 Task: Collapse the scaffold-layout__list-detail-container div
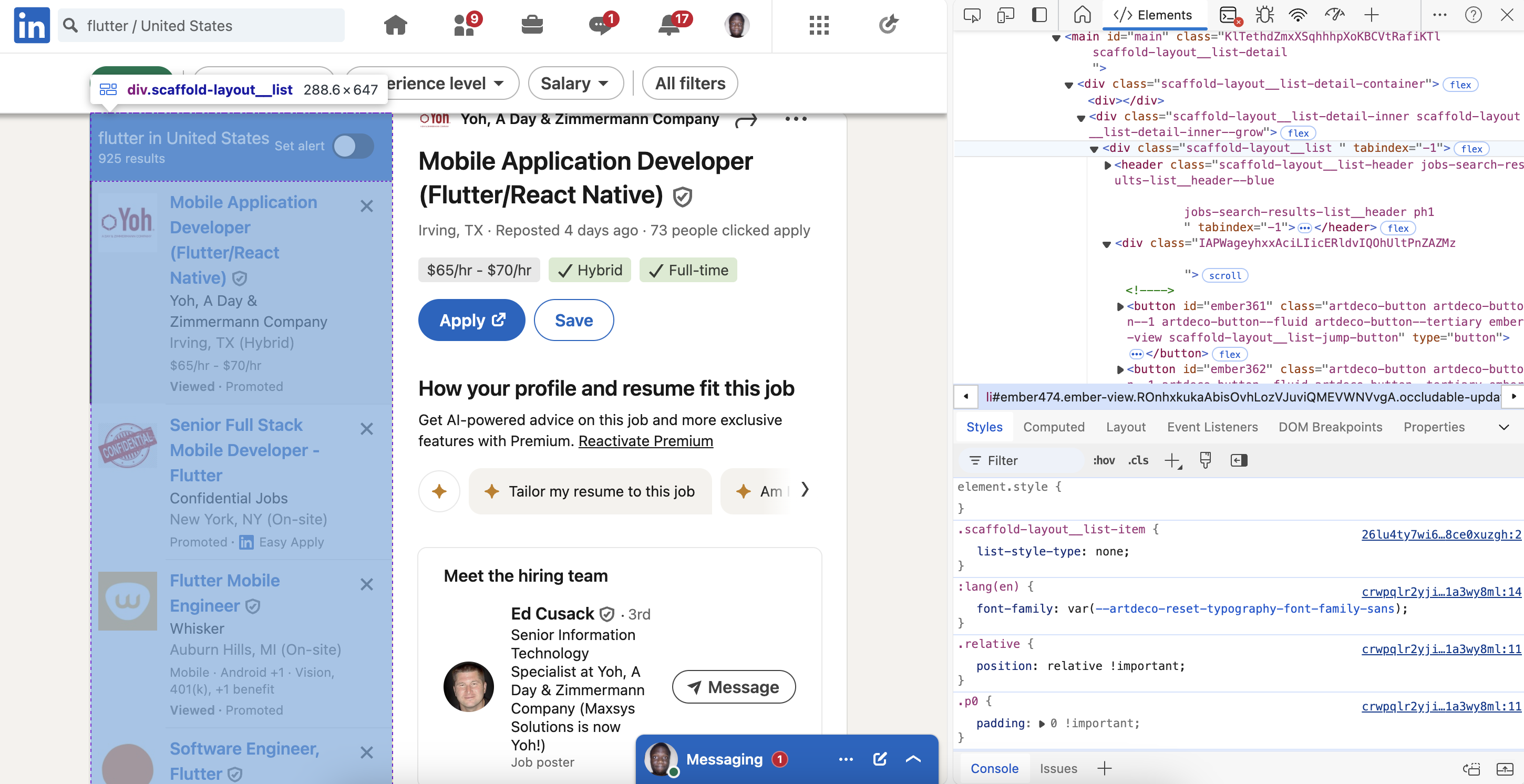(1068, 85)
